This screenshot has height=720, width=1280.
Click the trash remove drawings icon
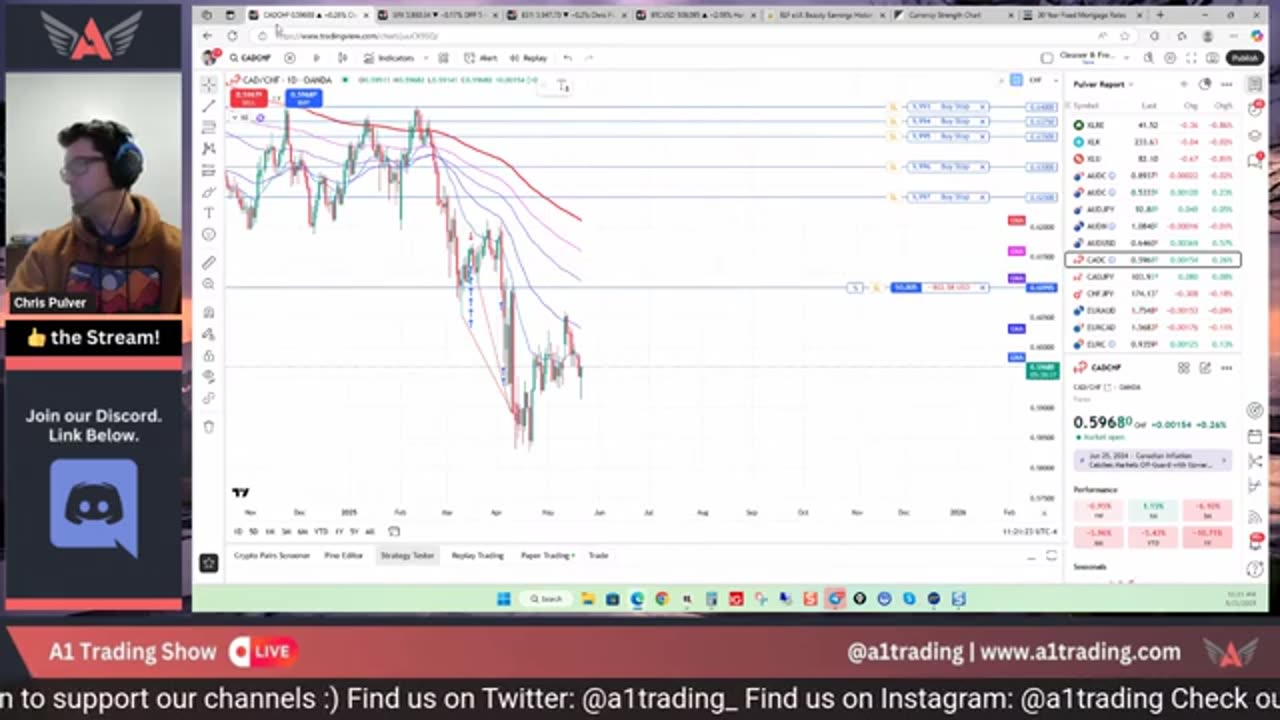209,427
